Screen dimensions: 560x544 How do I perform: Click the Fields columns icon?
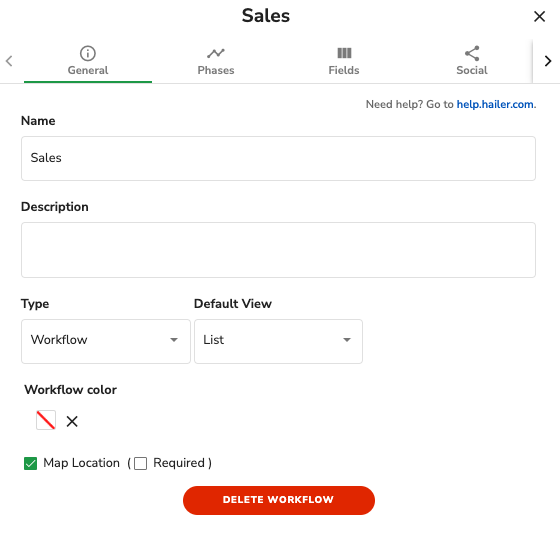344,53
